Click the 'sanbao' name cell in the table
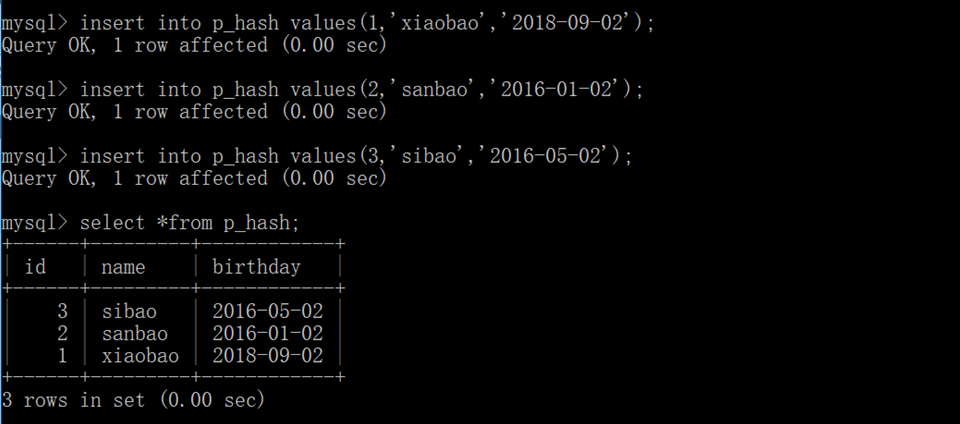Viewport: 960px width, 424px height. tap(134, 333)
